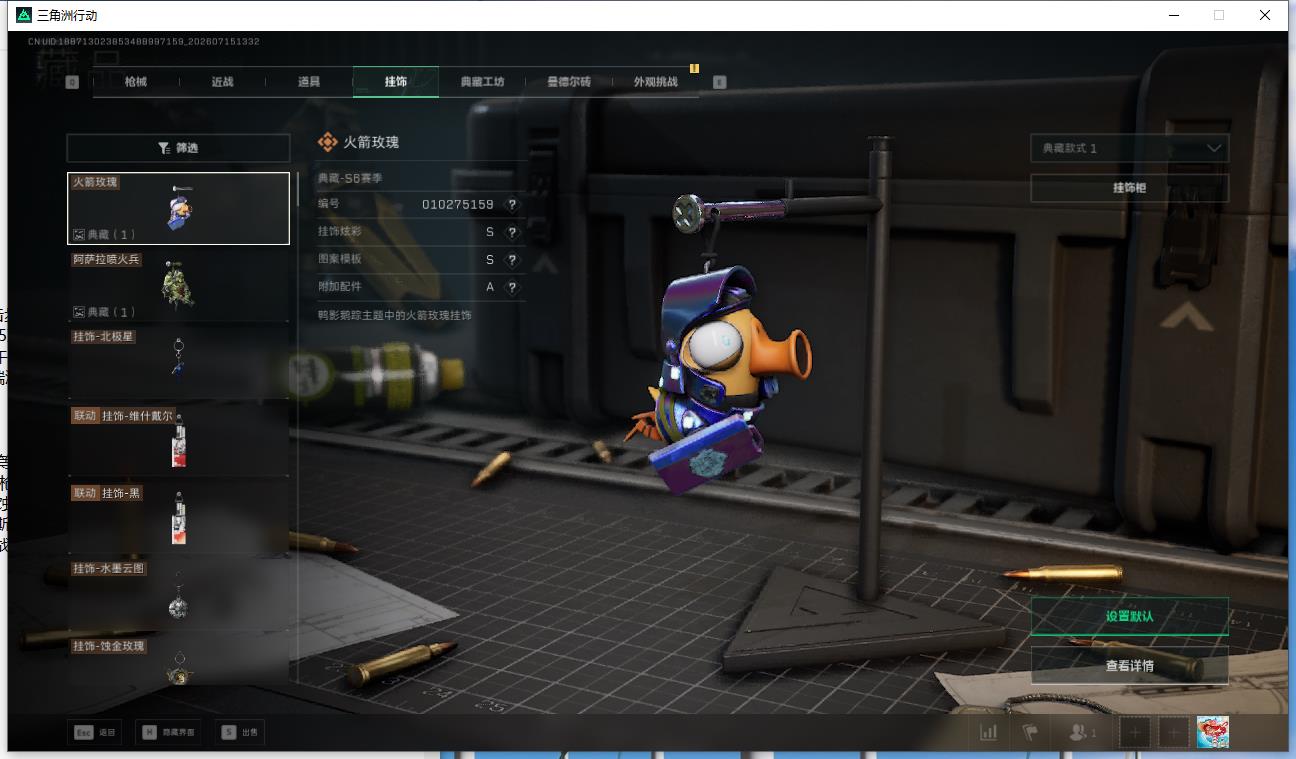Open the bar-chart statistics icon
This screenshot has height=759, width=1296.
[x=989, y=732]
